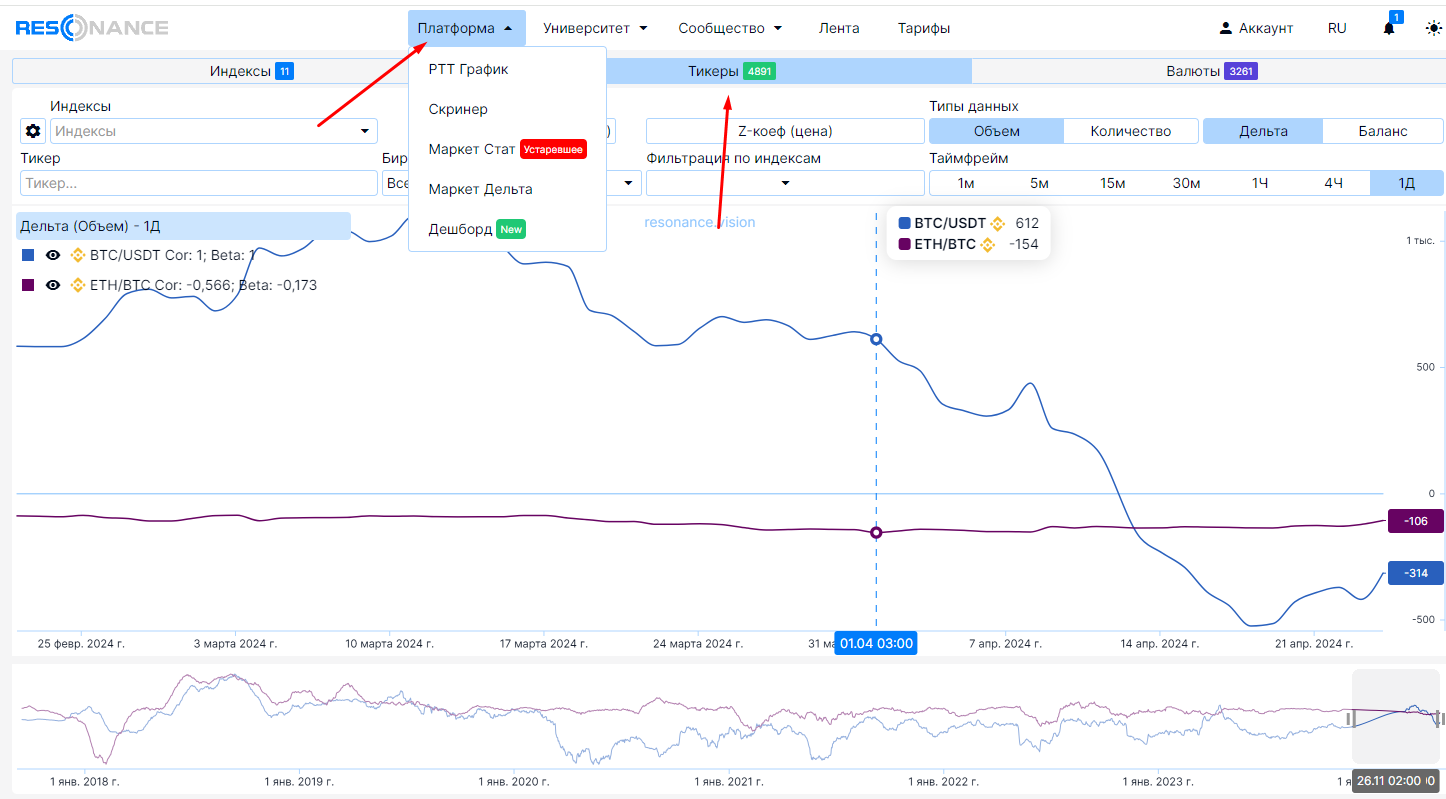Toggle visibility of BTC/USDT series
The width and height of the screenshot is (1446, 799).
pos(53,255)
